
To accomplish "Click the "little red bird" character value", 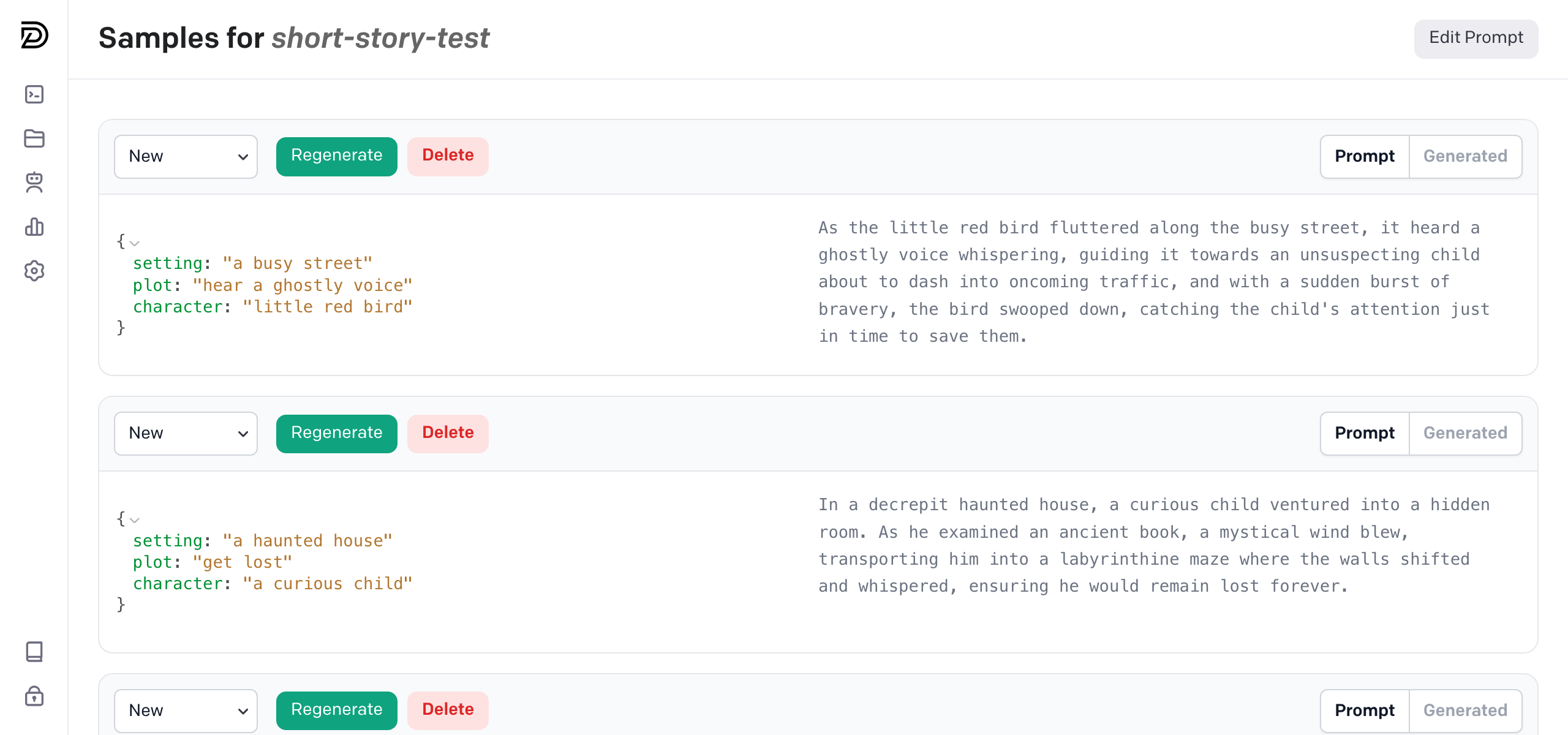I will pyautogui.click(x=328, y=307).
